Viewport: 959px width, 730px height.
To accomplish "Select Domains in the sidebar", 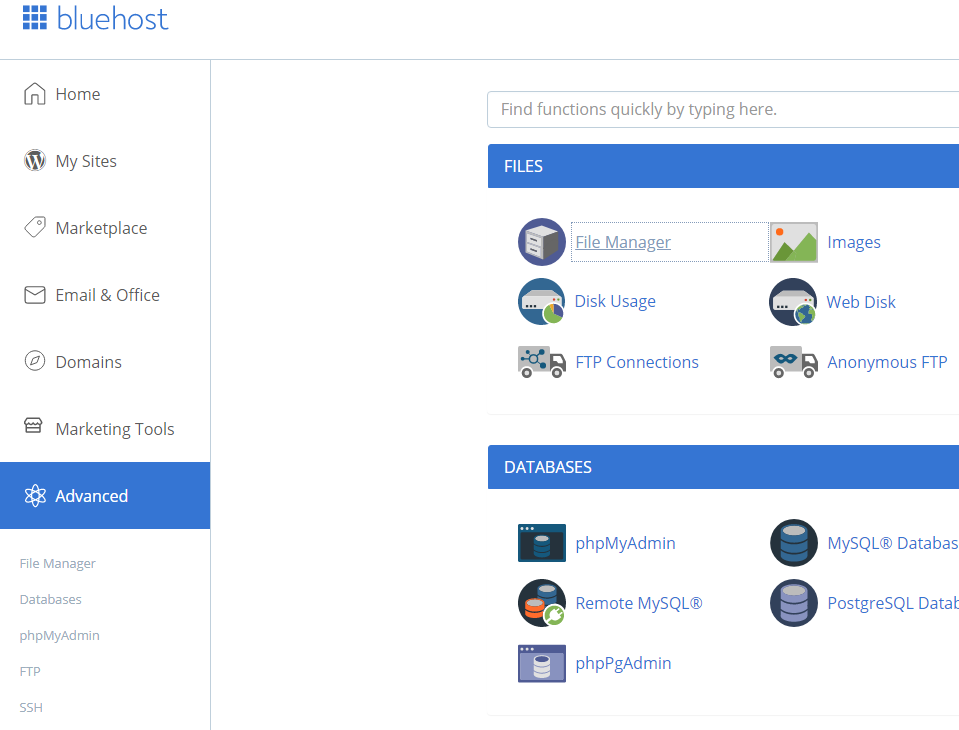I will point(89,362).
